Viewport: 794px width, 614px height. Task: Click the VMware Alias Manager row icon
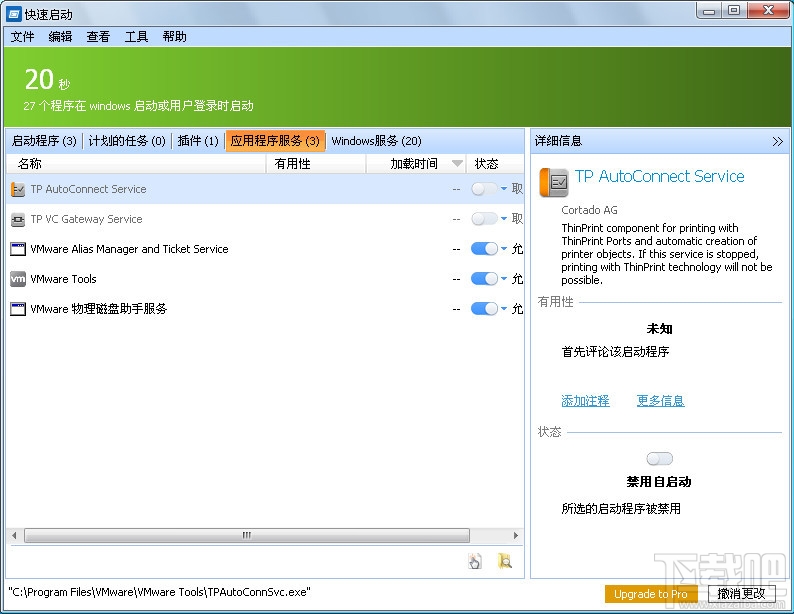18,249
